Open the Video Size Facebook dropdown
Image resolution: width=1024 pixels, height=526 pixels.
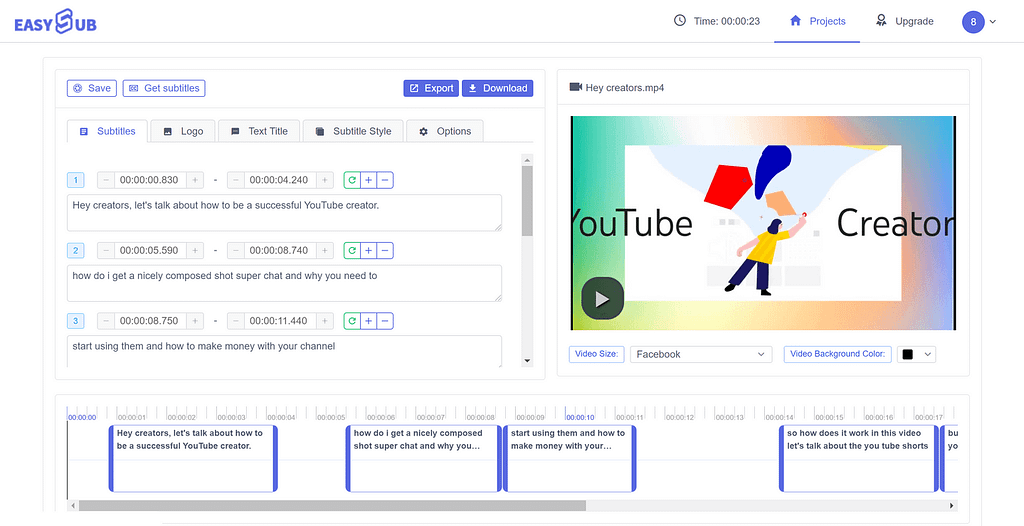701,354
